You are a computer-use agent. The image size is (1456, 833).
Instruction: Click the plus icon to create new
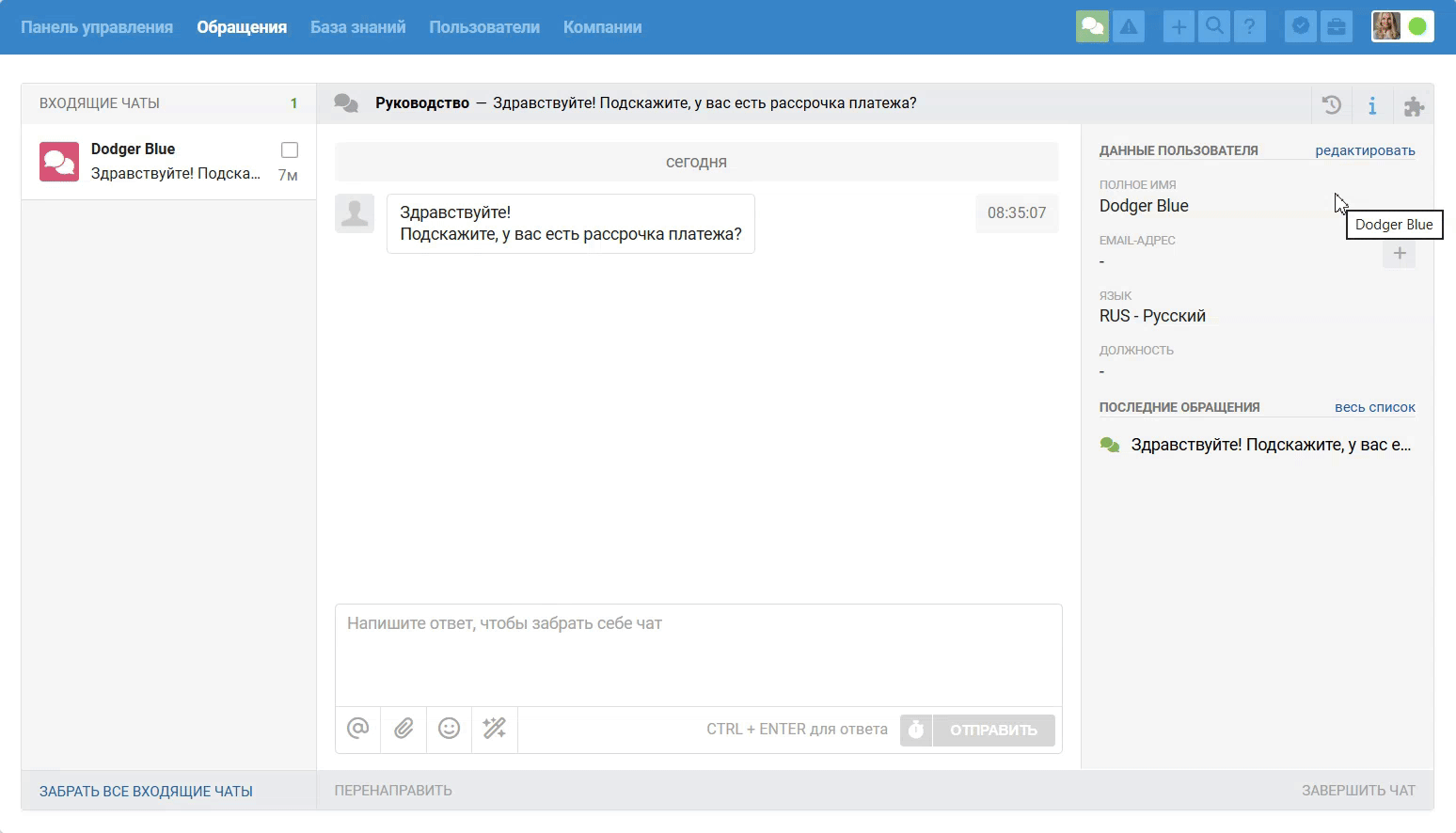coord(1179,26)
